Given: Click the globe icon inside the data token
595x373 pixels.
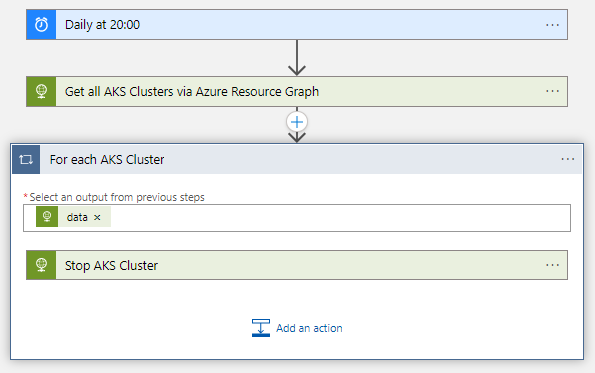Looking at the screenshot, I should coord(47,217).
